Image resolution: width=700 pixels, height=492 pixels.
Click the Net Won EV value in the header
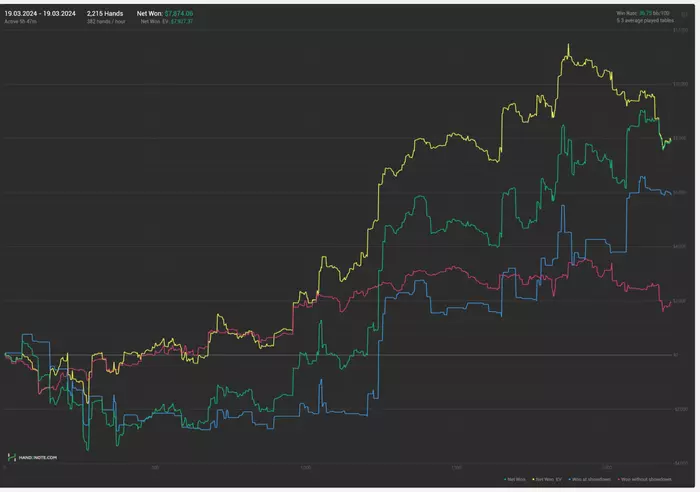pos(182,21)
